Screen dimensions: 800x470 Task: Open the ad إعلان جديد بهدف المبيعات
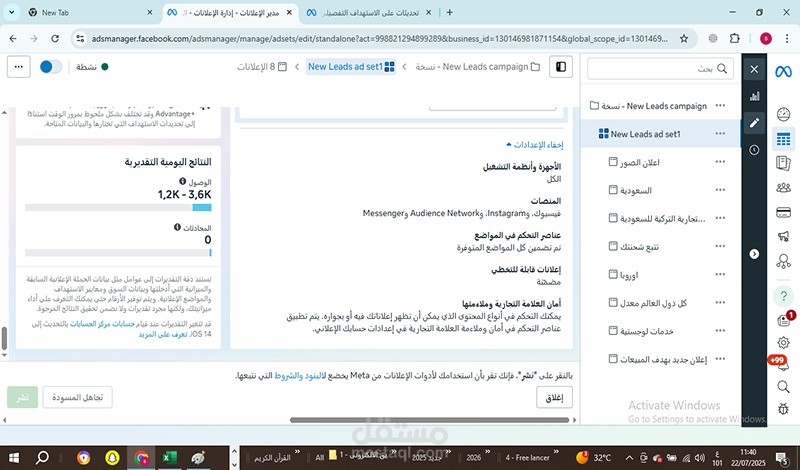(x=658, y=359)
